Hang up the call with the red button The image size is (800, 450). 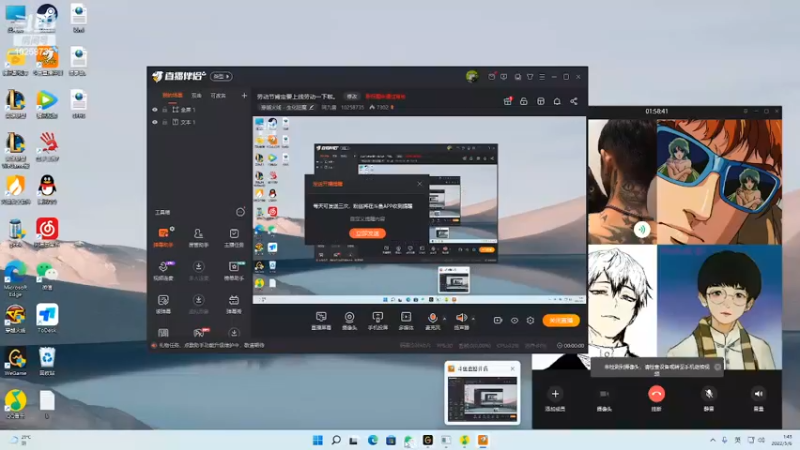coord(657,394)
